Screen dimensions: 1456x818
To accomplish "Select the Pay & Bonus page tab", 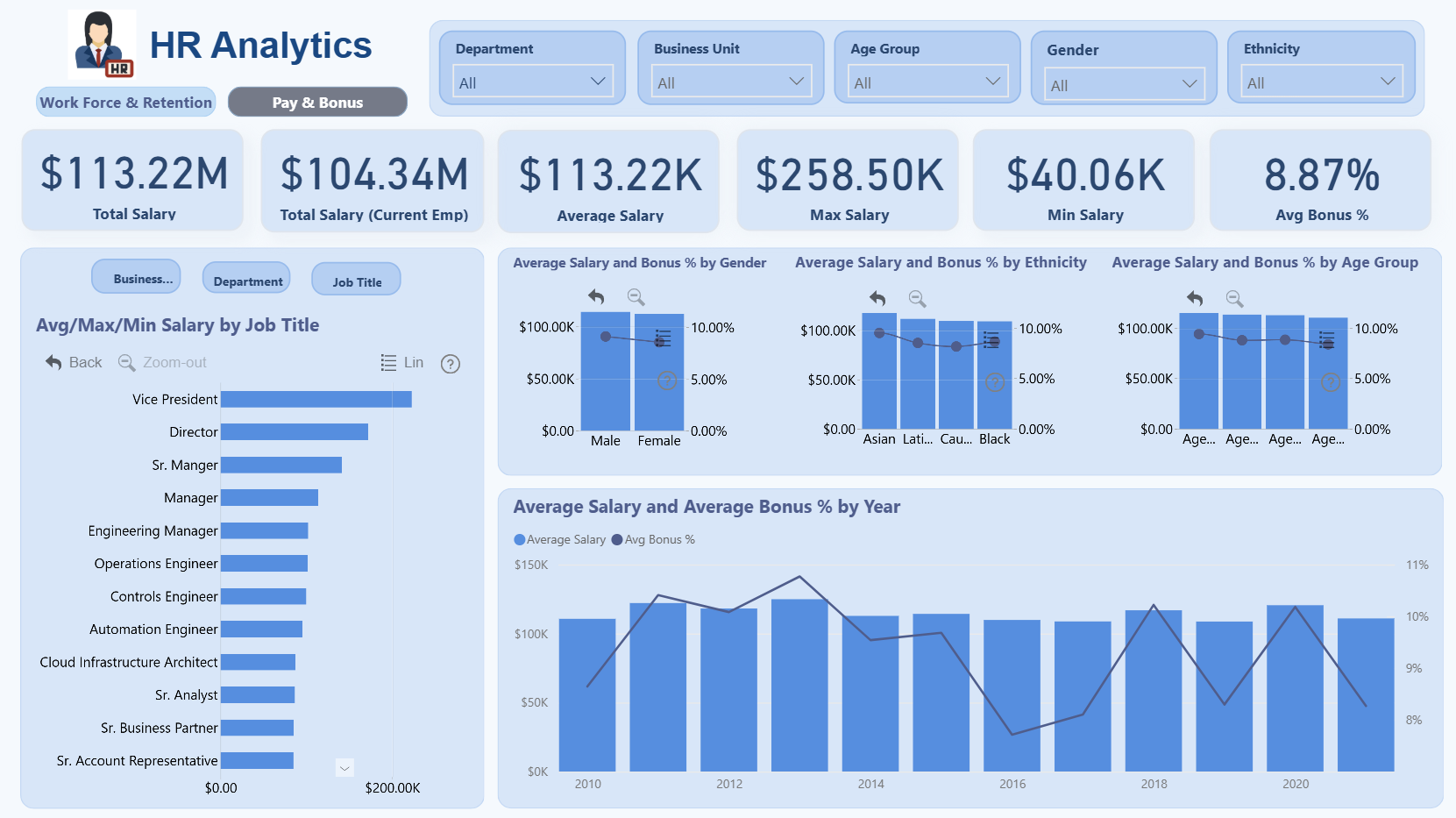I will click(x=317, y=102).
